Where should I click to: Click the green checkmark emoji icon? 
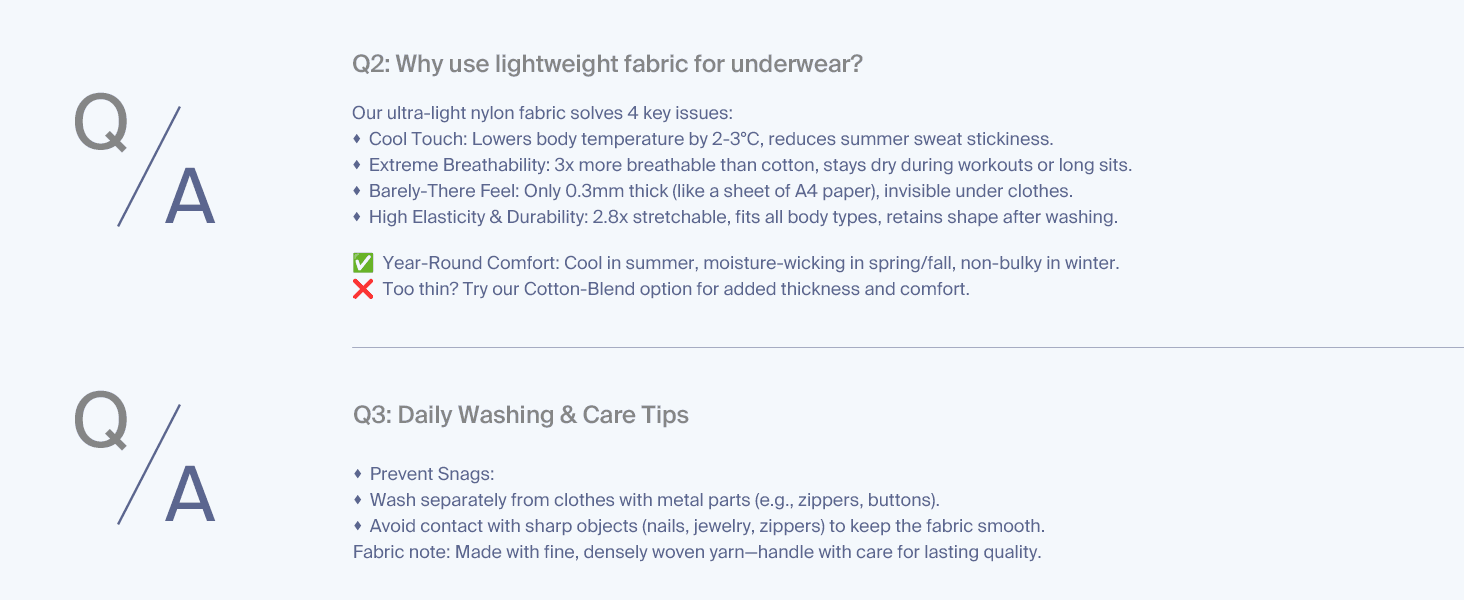pyautogui.click(x=363, y=264)
